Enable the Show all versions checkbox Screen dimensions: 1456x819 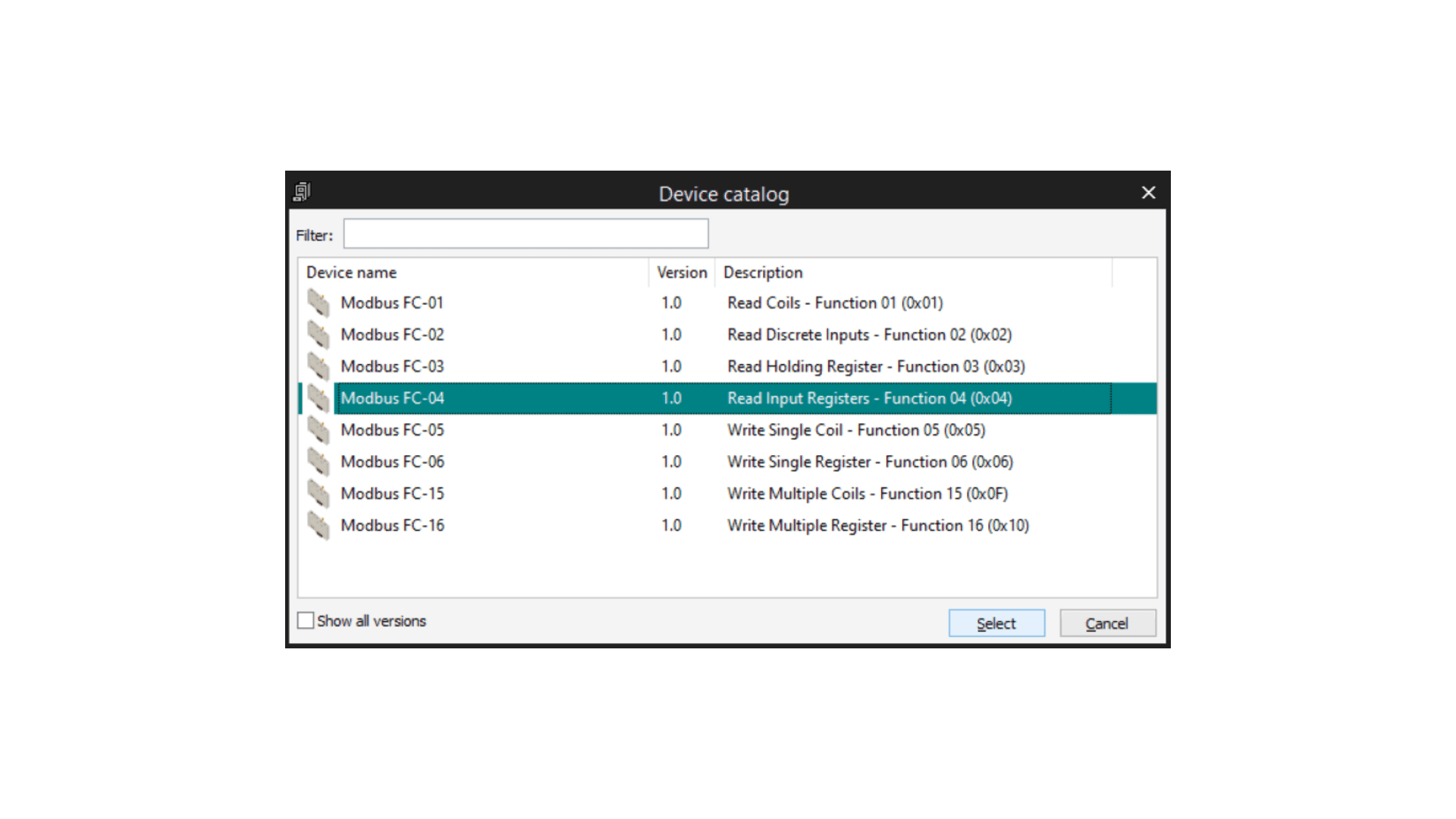pos(306,620)
